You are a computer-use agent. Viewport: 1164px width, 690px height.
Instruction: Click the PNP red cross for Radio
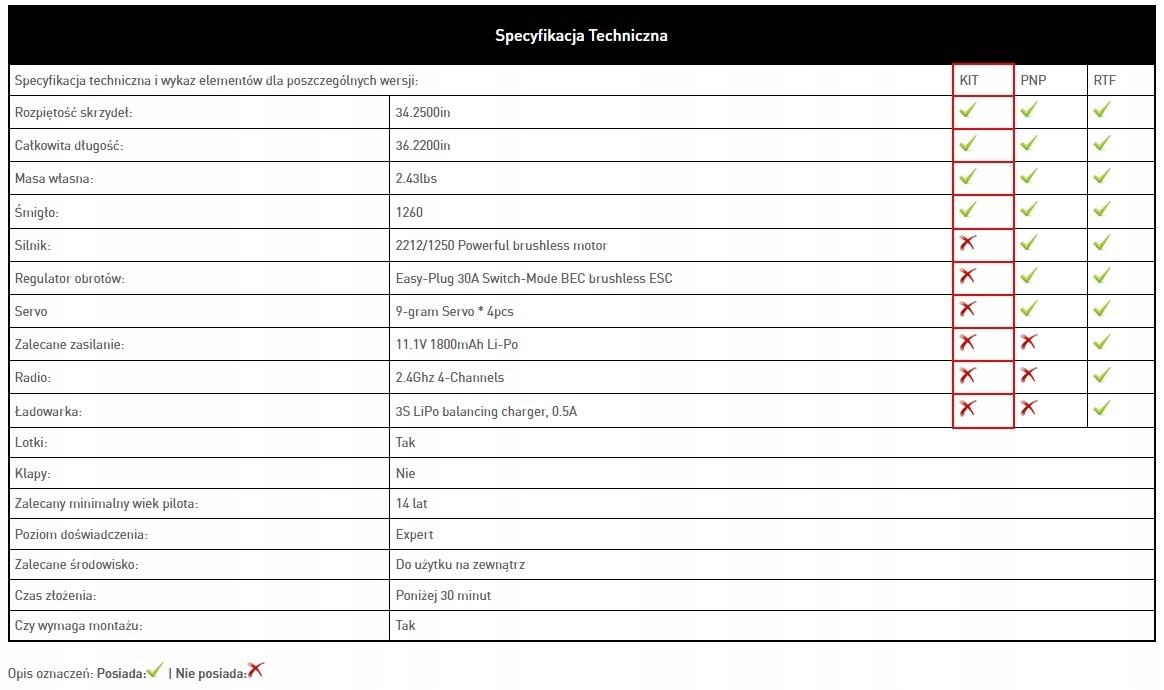click(1028, 376)
